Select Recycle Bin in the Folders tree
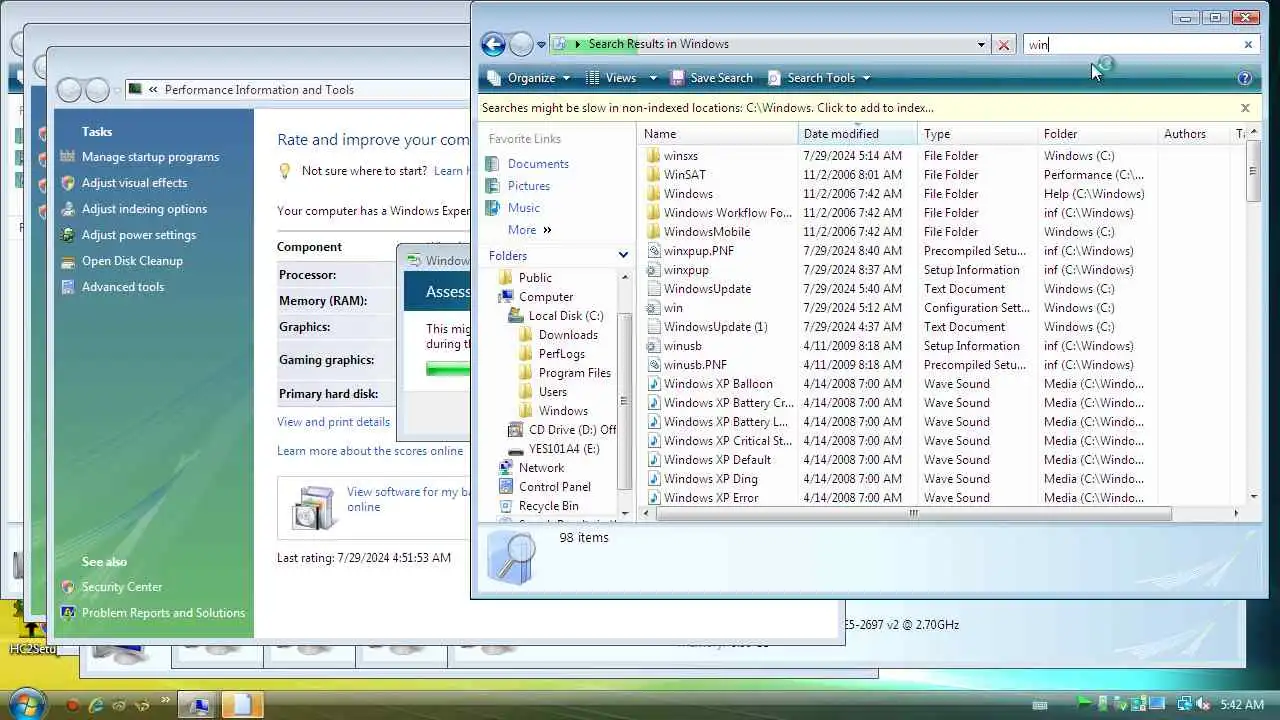The height and width of the screenshot is (720, 1280). (548, 506)
